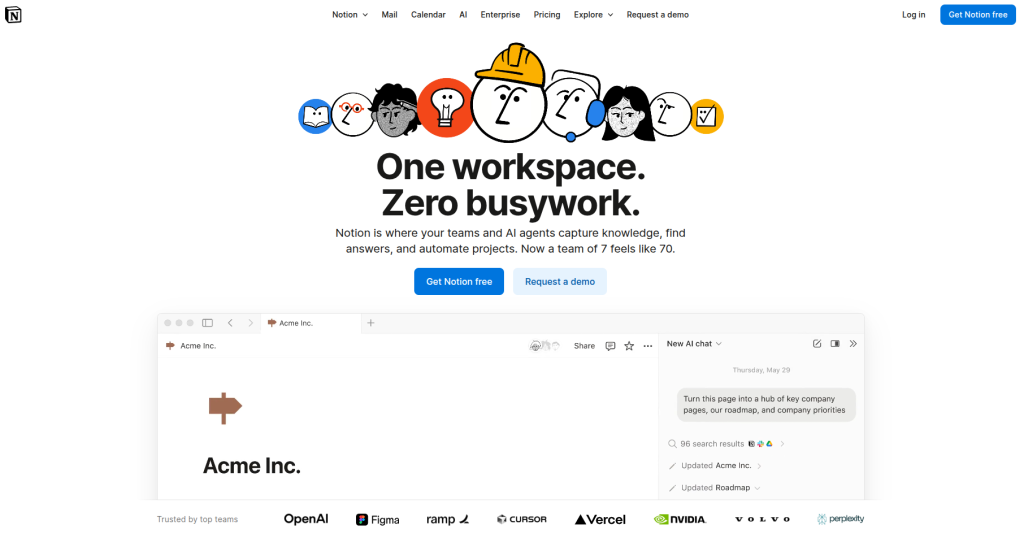The image size is (1024, 538).
Task: Expand the Explore dropdown menu
Action: coord(593,14)
